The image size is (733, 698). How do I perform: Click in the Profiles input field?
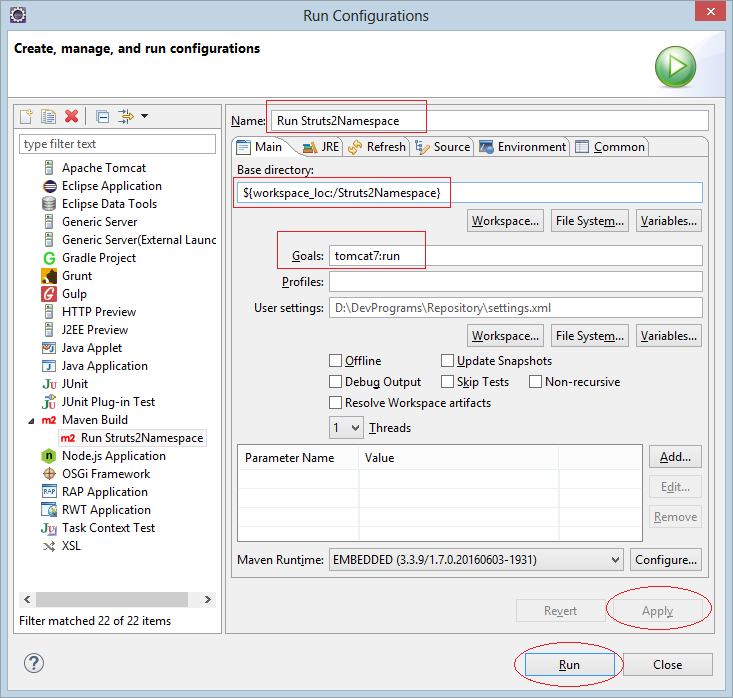(x=516, y=282)
